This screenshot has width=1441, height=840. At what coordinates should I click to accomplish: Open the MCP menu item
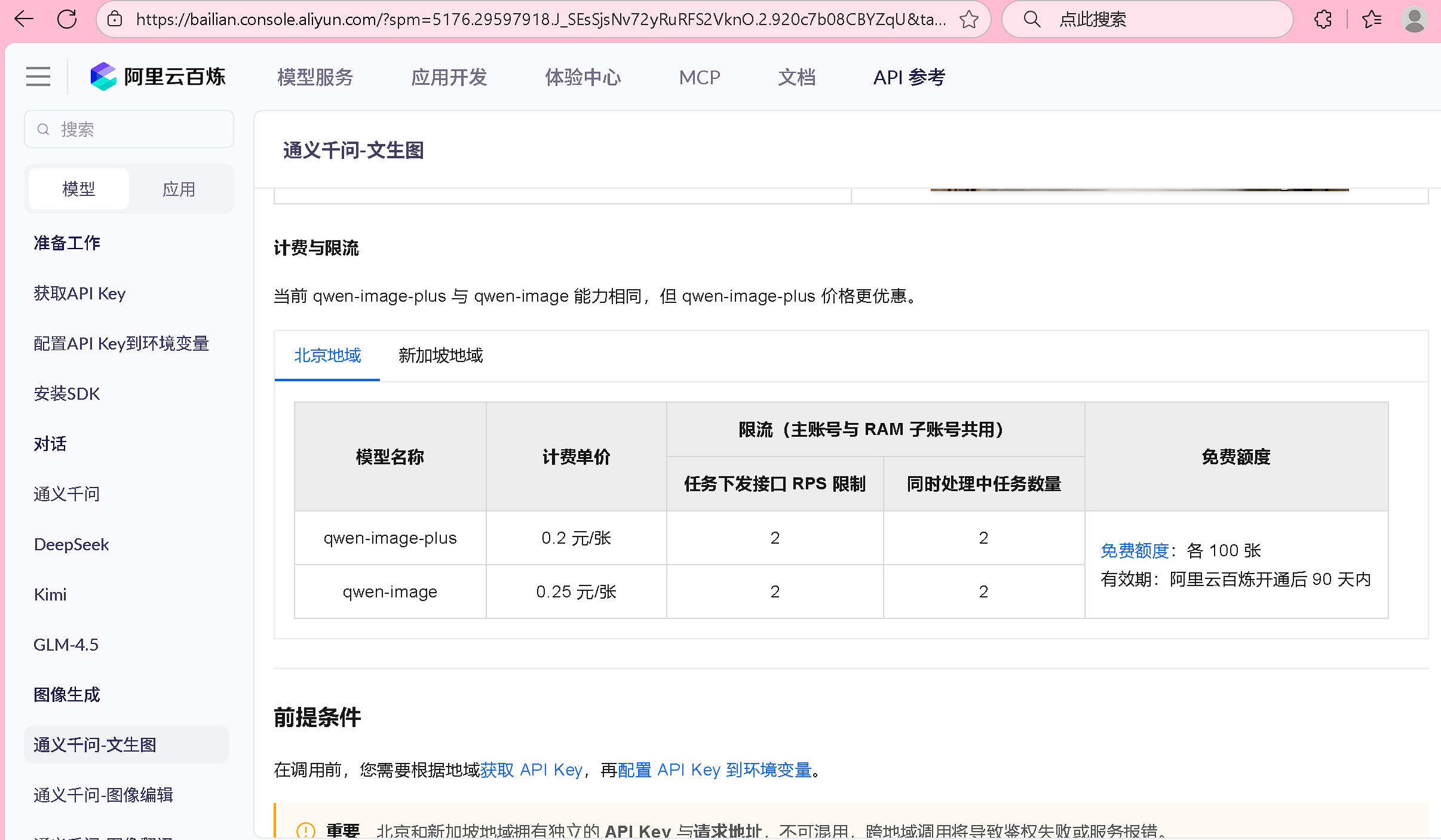pos(700,77)
